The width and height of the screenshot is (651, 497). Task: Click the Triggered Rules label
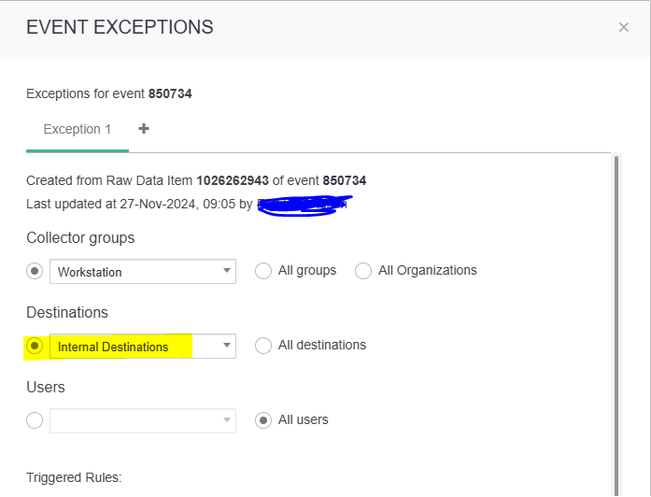tap(74, 478)
